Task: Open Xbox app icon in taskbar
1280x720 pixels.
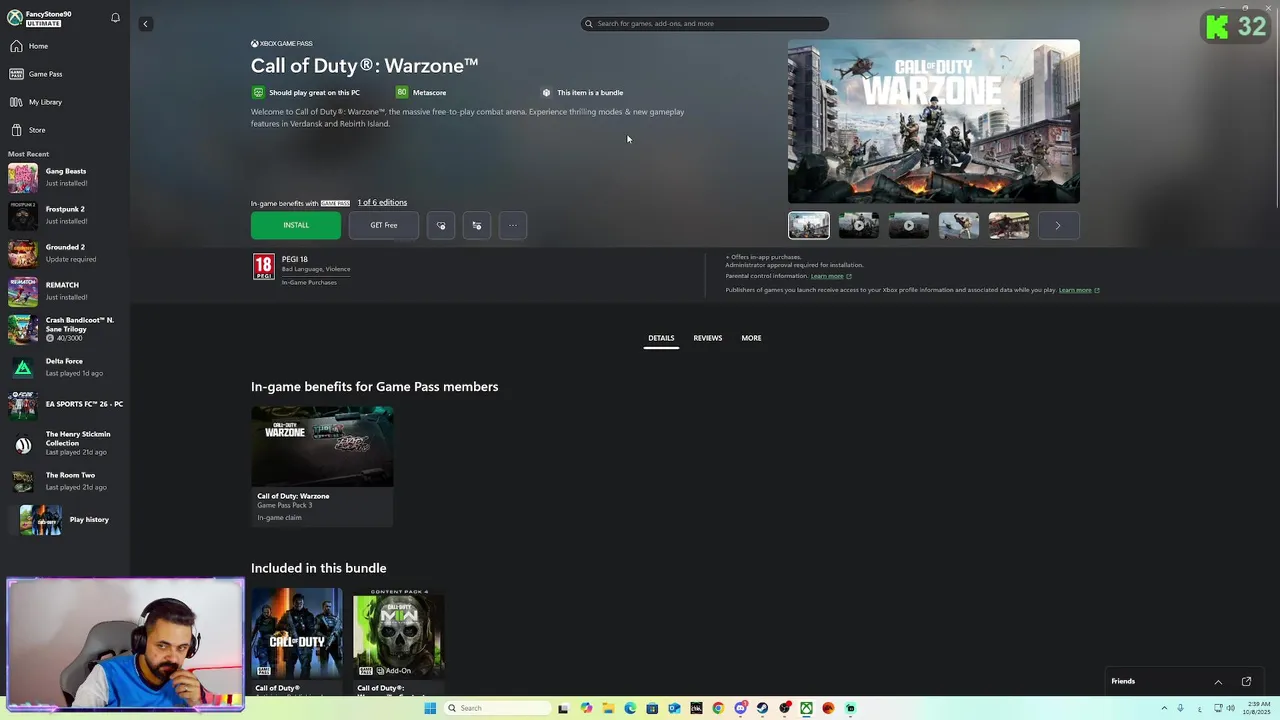Action: click(x=806, y=708)
